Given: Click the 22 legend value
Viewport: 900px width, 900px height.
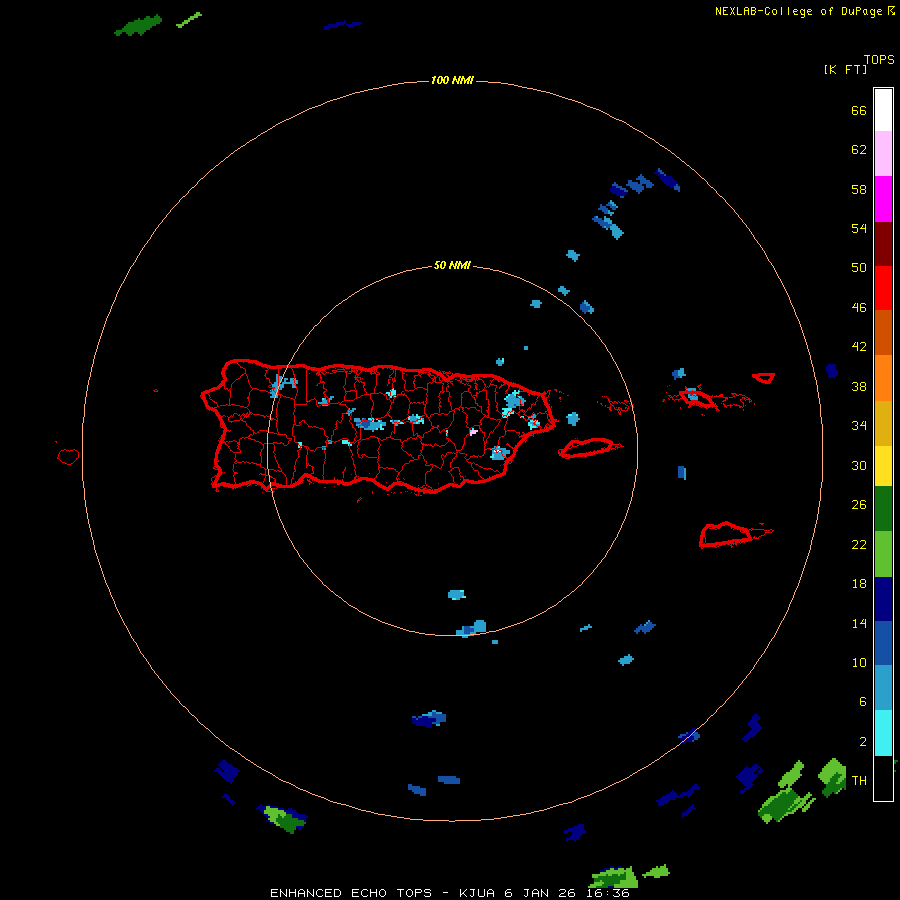Looking at the screenshot, I should coord(859,544).
